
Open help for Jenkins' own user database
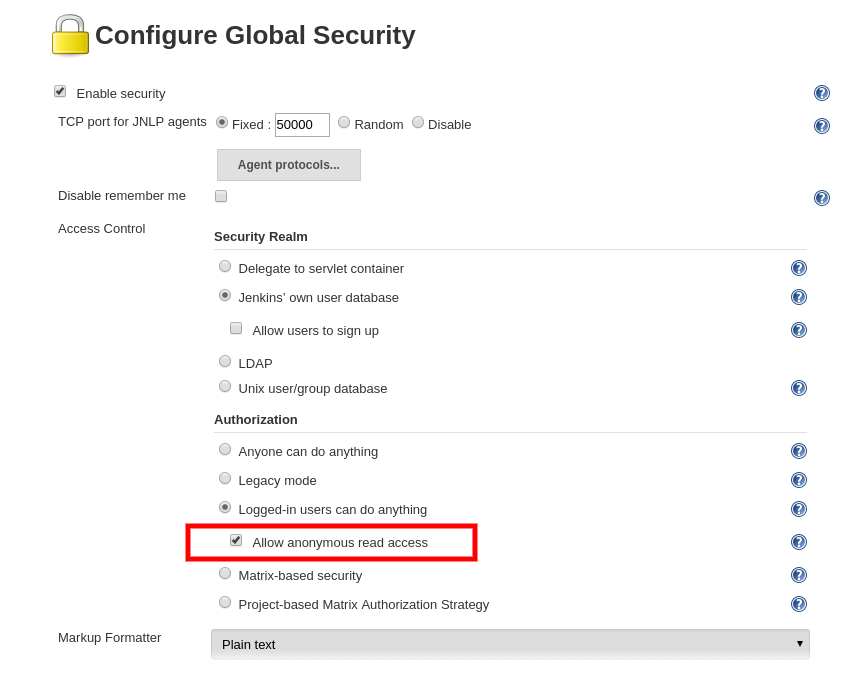tap(798, 296)
